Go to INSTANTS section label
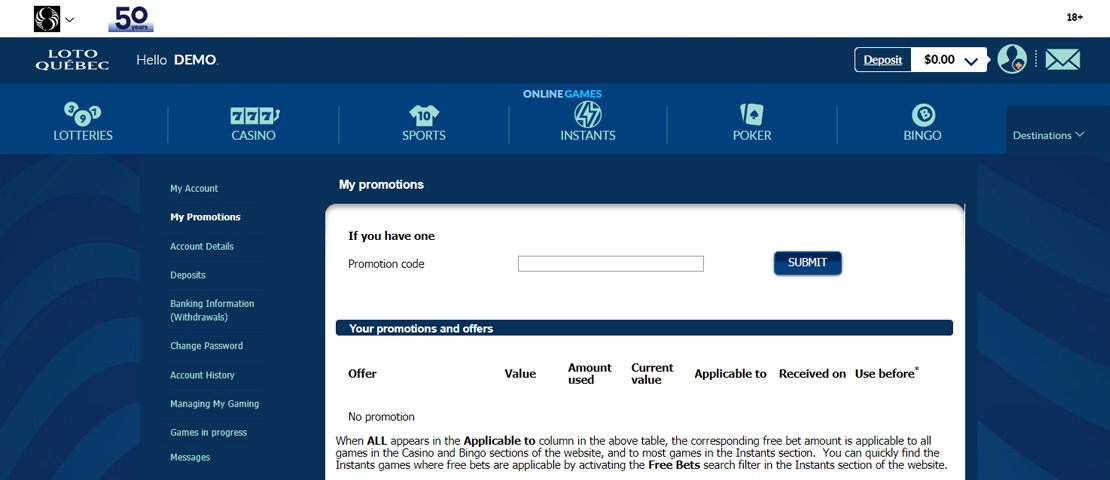Image resolution: width=1110 pixels, height=480 pixels. pos(588,135)
